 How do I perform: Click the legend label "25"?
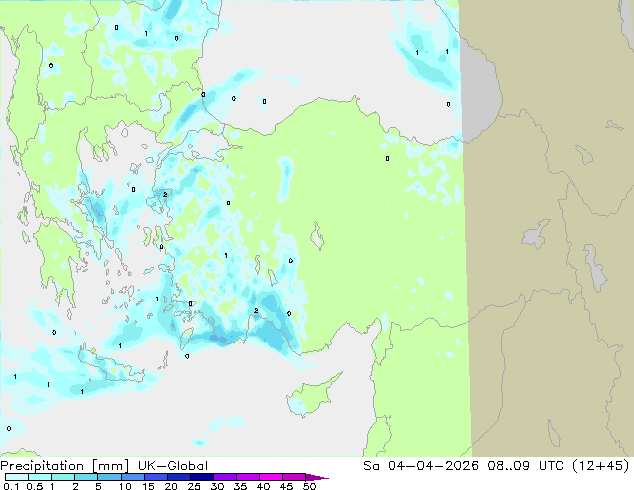[x=194, y=486]
